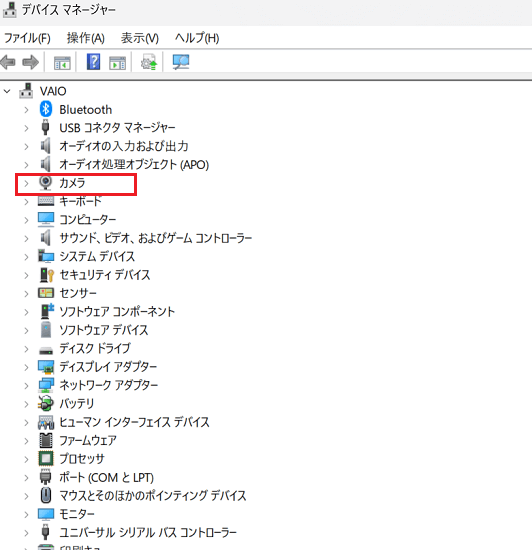Click the センサー icon

tap(46, 293)
